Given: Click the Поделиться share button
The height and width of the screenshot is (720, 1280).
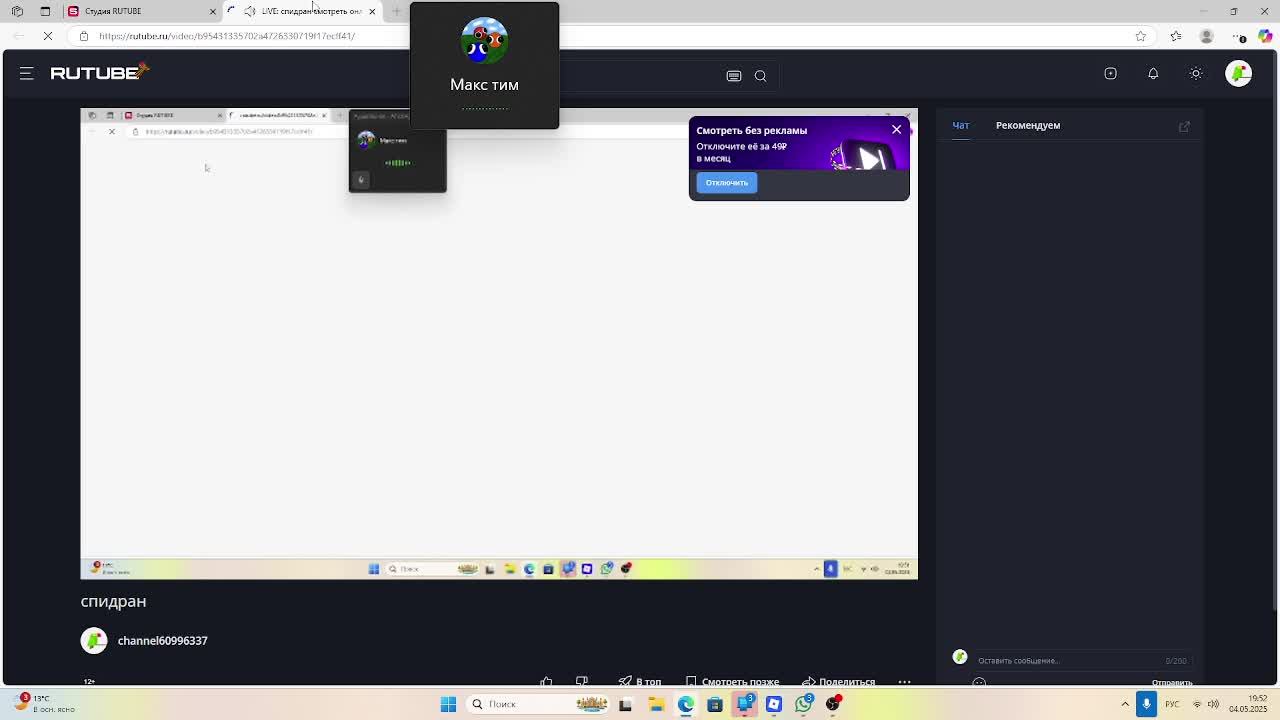Looking at the screenshot, I should point(838,682).
